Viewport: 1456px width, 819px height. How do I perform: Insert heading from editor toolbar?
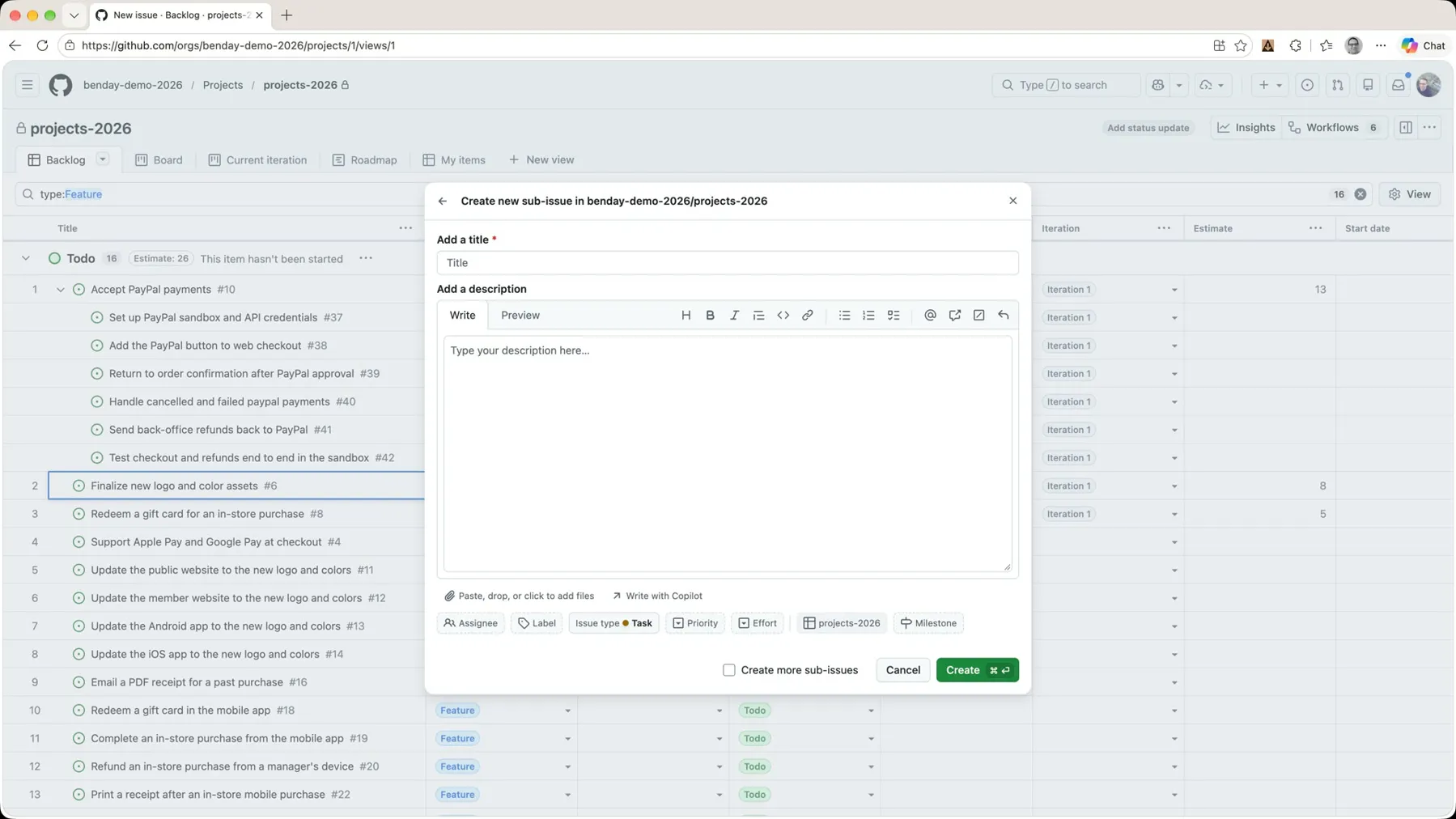686,316
